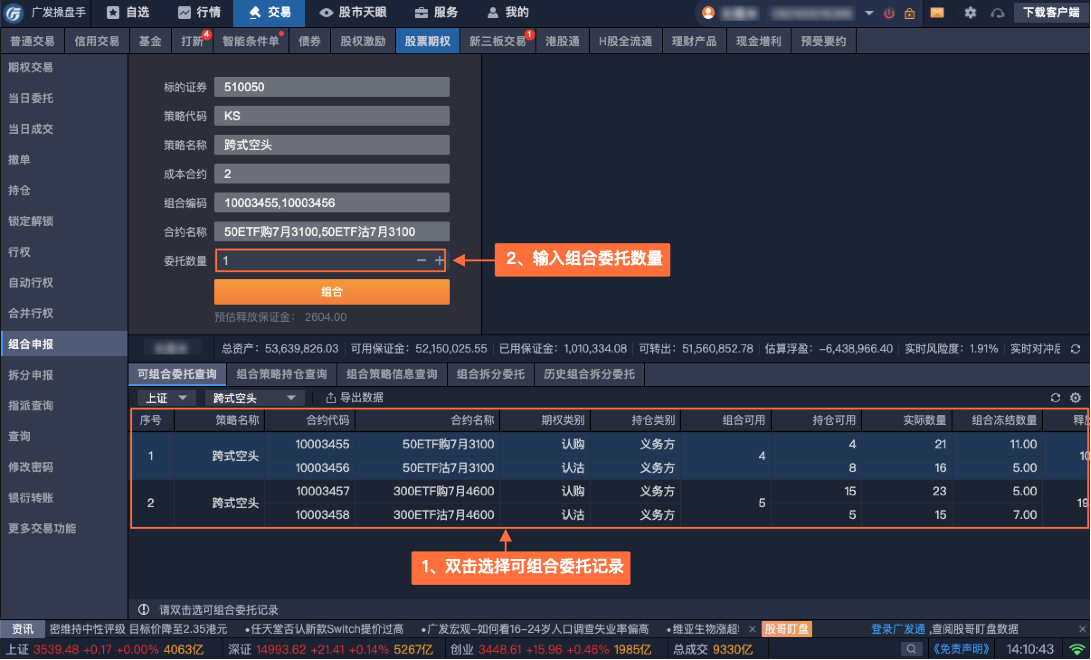Viewport: 1091px width, 660px height.
Task: Click 上证 index 3539.48 in status bar
Action: [x=104, y=650]
